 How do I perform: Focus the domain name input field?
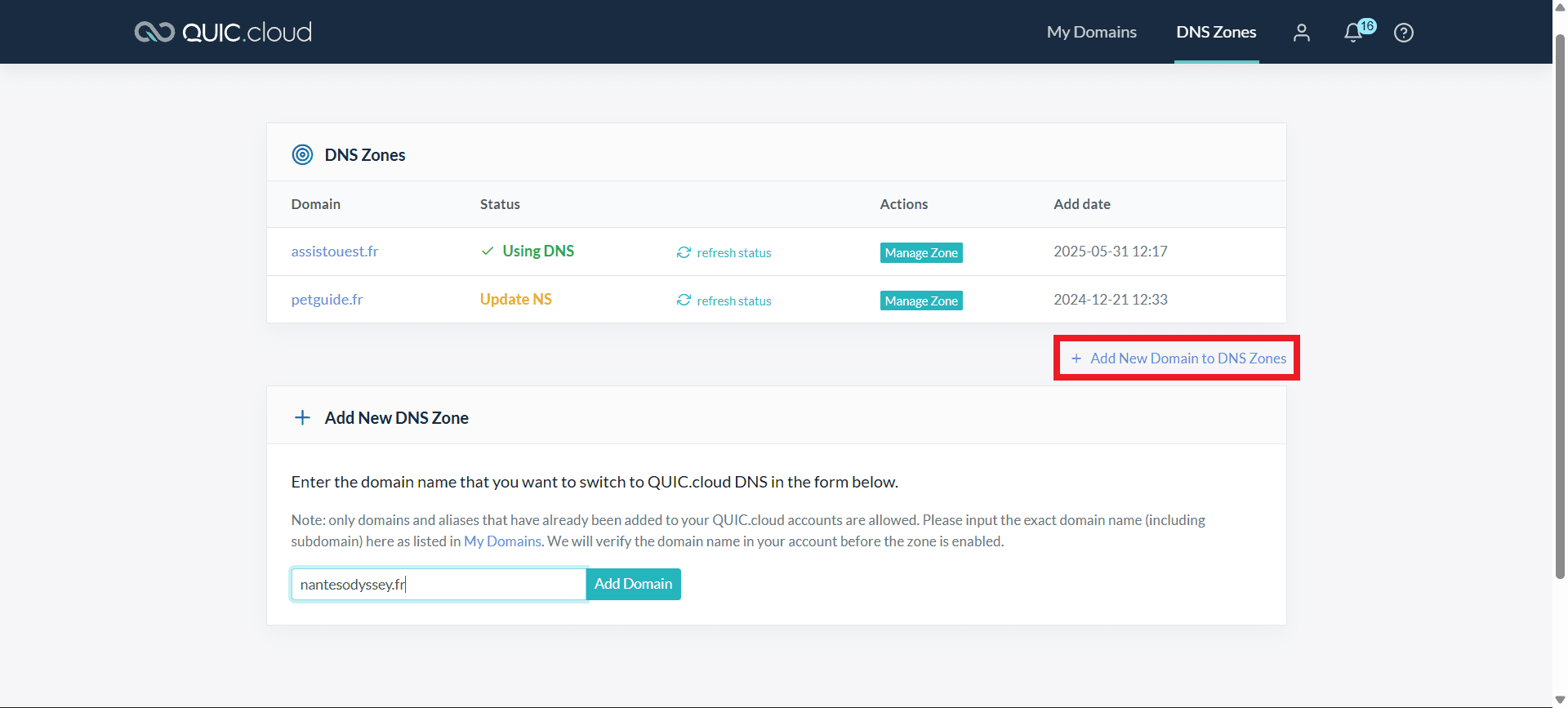(x=439, y=585)
